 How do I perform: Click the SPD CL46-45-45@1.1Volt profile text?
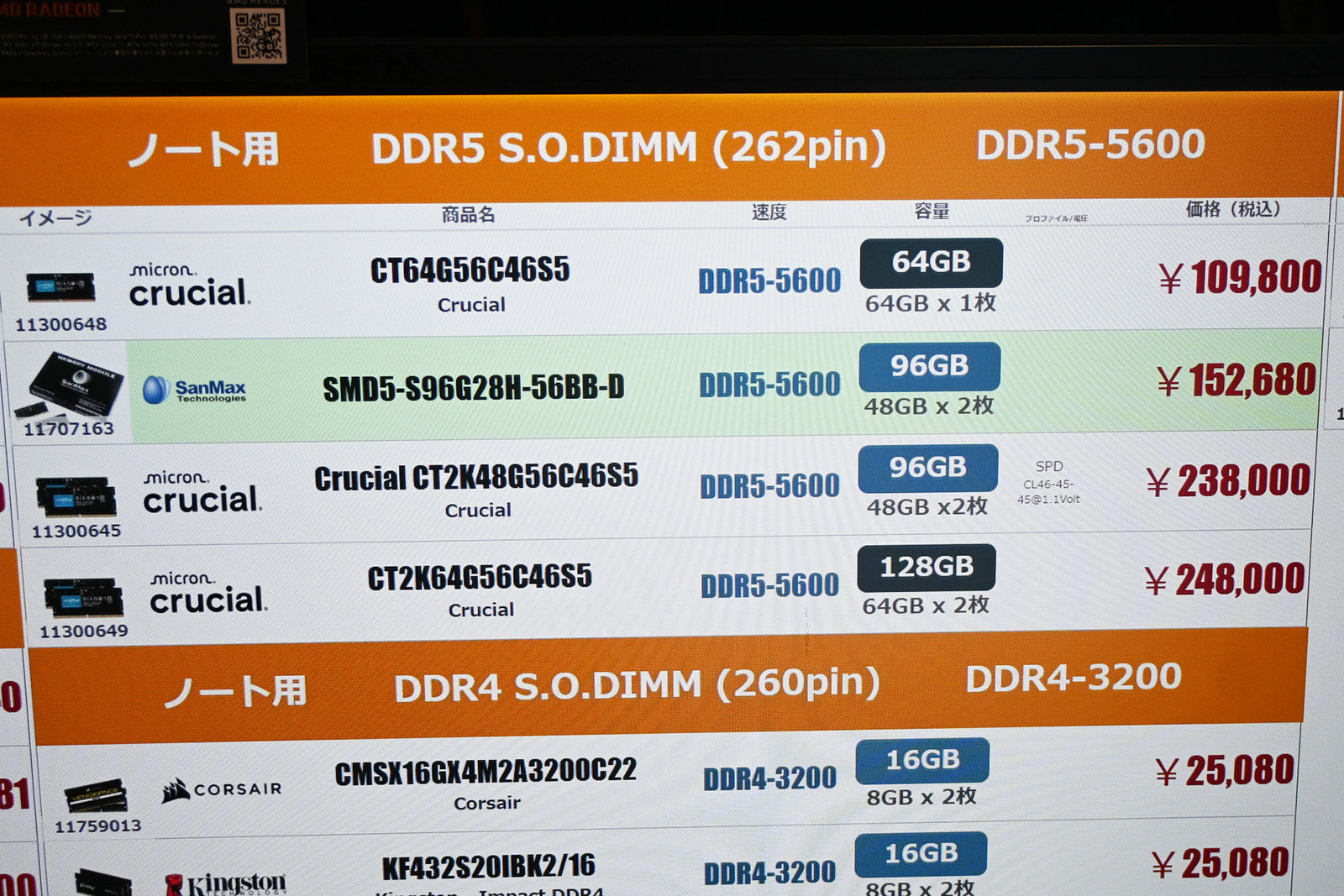[x=1048, y=483]
